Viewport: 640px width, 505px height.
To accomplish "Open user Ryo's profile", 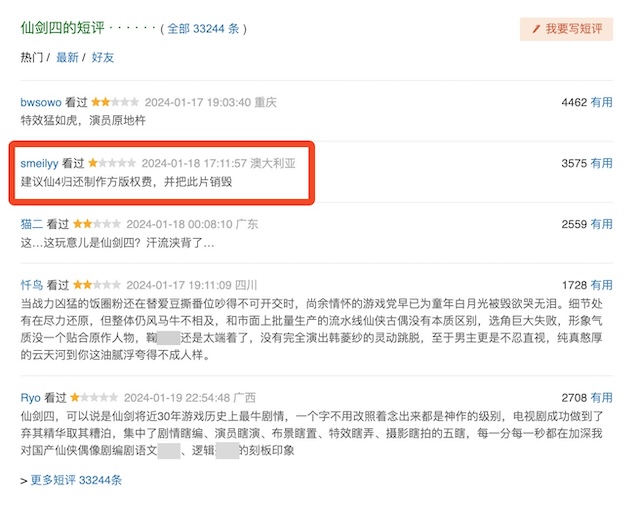I will coord(31,398).
